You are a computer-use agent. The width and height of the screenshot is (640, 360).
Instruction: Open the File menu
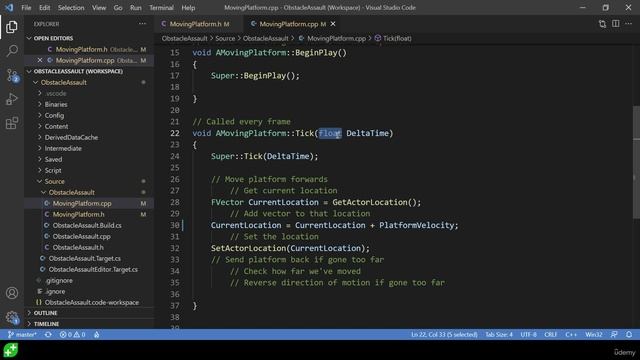click(26, 8)
